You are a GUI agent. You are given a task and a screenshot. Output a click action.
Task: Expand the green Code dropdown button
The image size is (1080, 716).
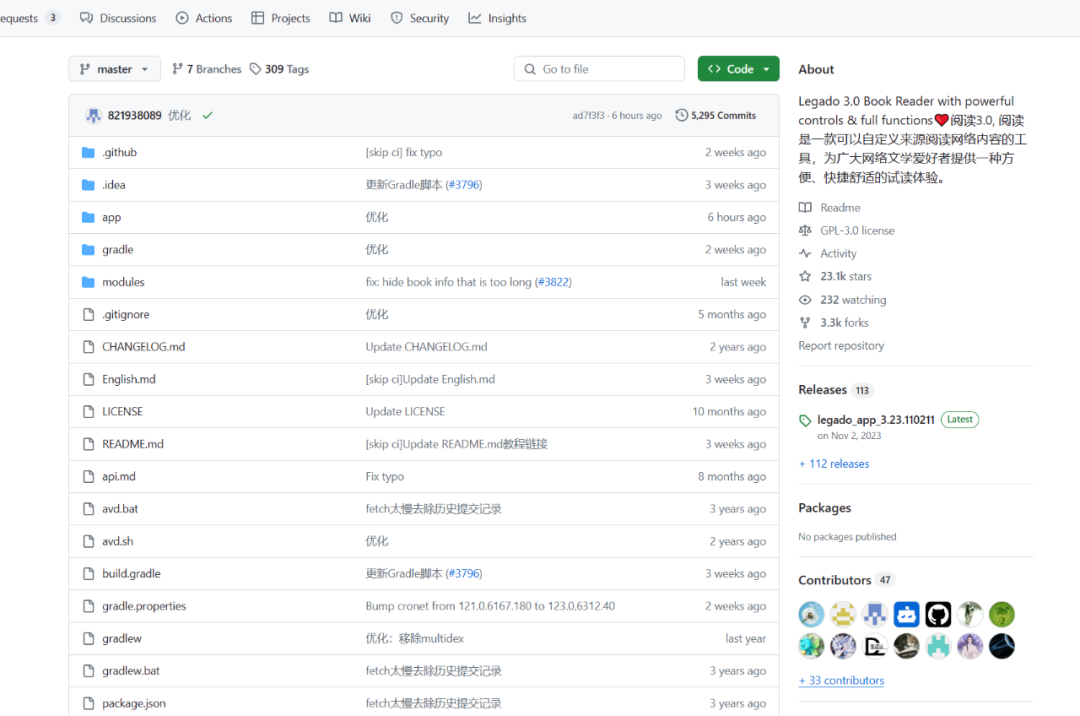738,69
